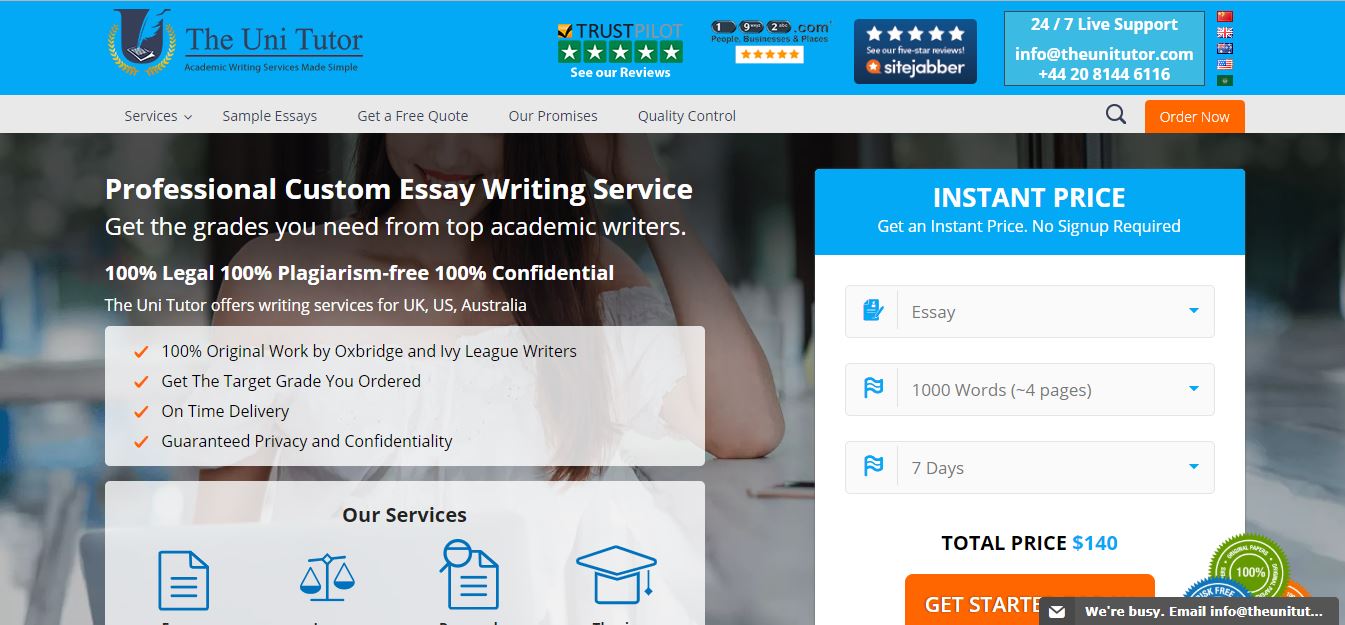Open the Research magnifier-document service icon
1345x625 pixels.
point(468,575)
